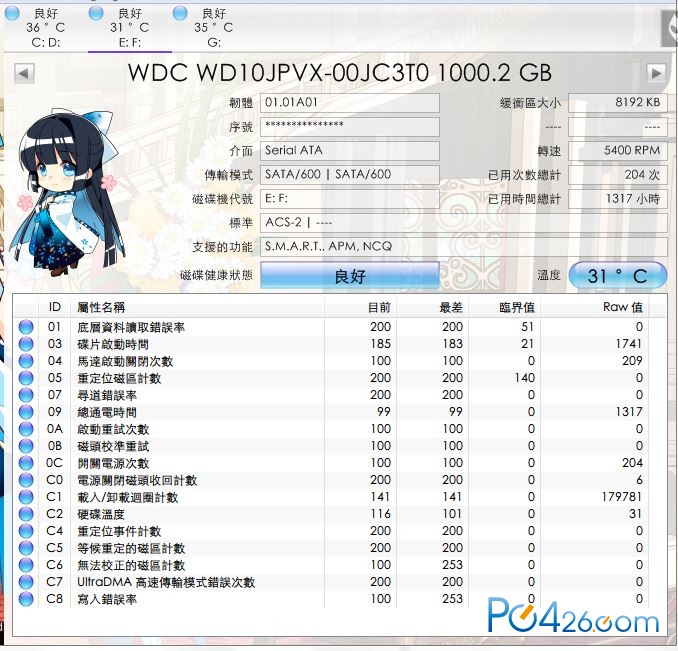Select the G: disk tab
Screen dimensions: 678x651
click(214, 28)
